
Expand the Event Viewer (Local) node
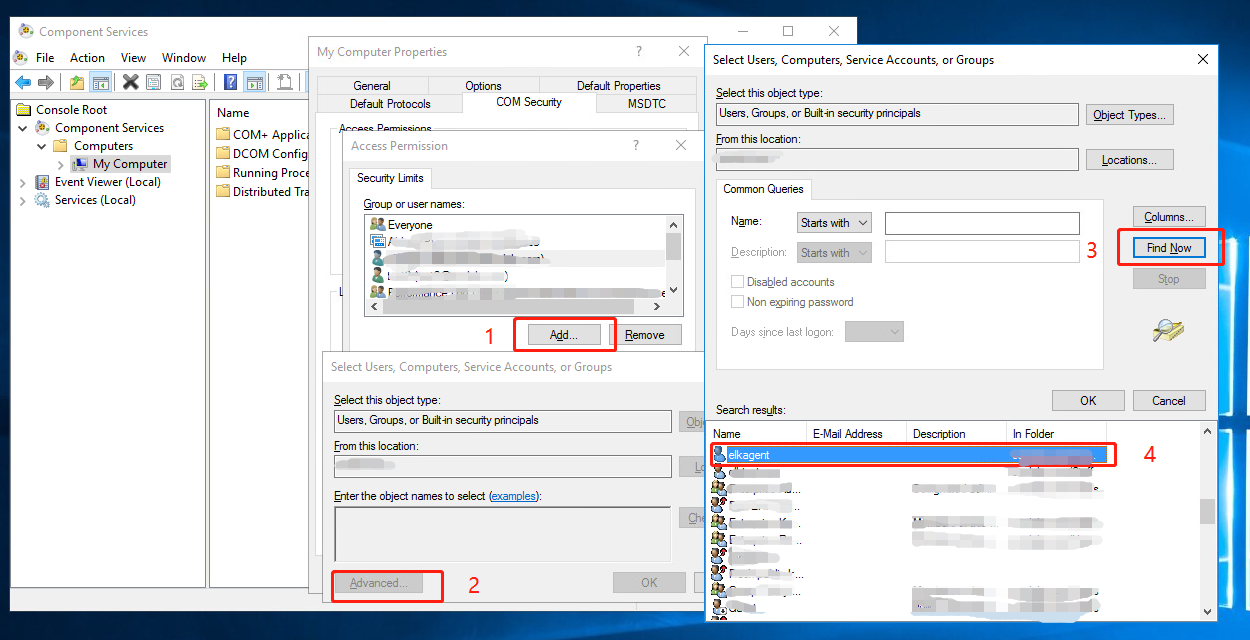pos(22,181)
